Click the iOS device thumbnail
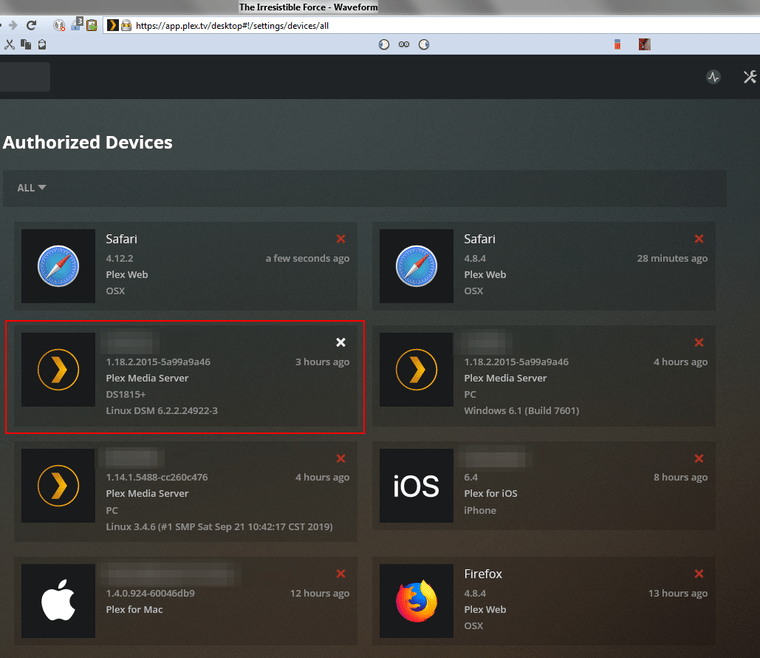 pos(416,486)
